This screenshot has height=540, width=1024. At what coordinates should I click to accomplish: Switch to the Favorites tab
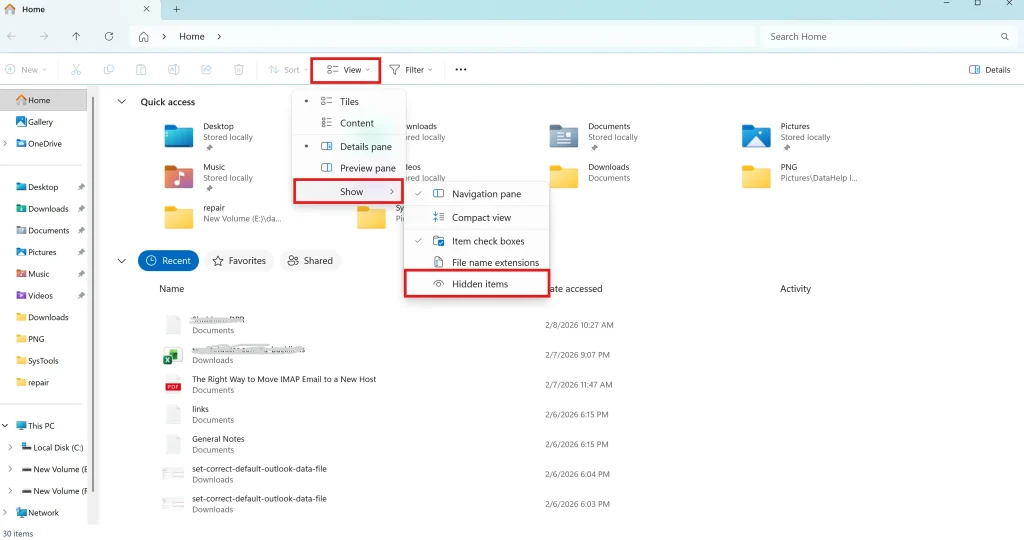coord(239,261)
